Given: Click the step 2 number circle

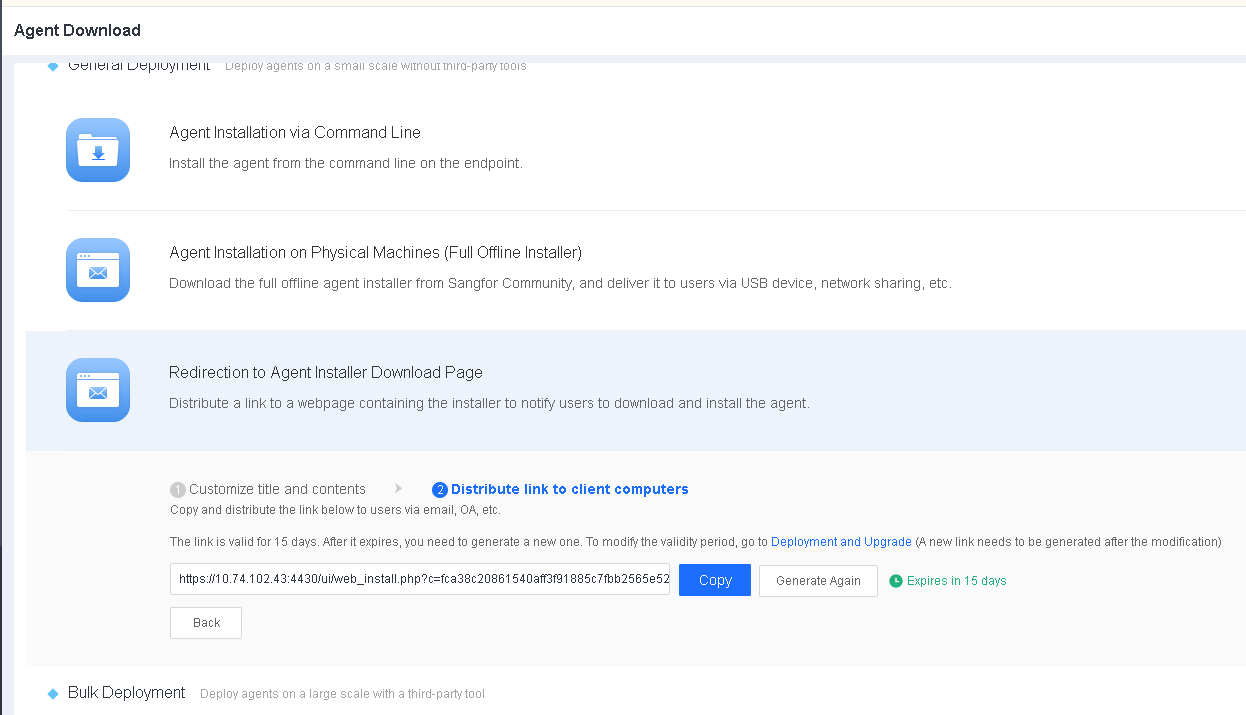Looking at the screenshot, I should [440, 490].
